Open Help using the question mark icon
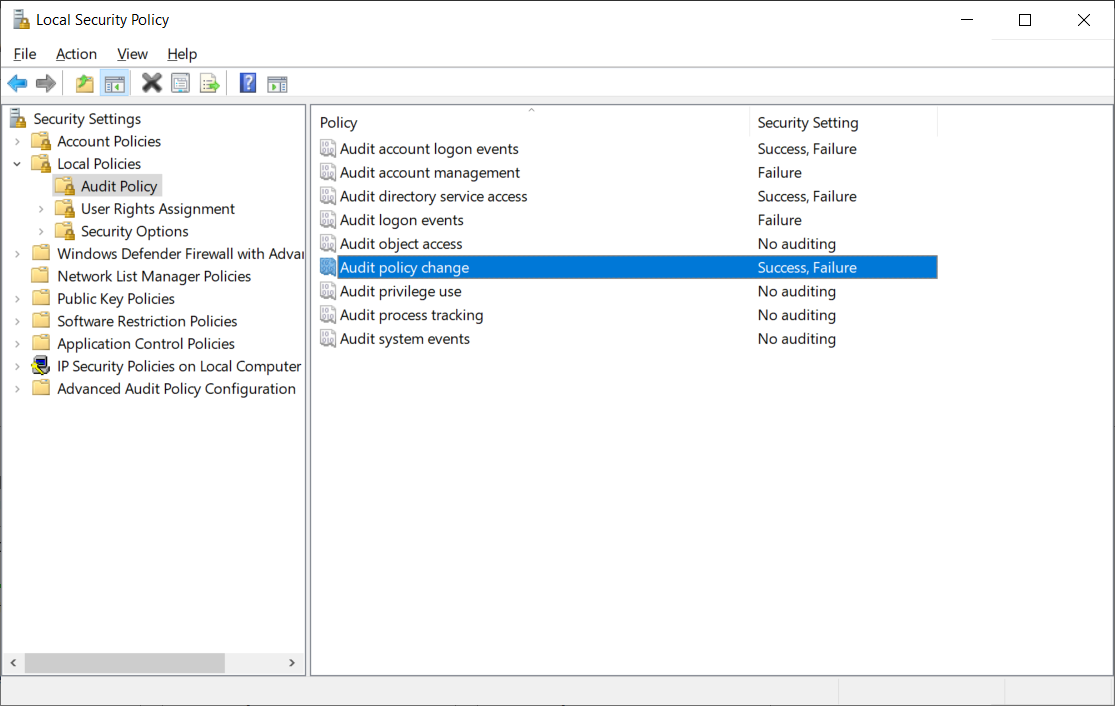The image size is (1115, 706). [x=247, y=83]
